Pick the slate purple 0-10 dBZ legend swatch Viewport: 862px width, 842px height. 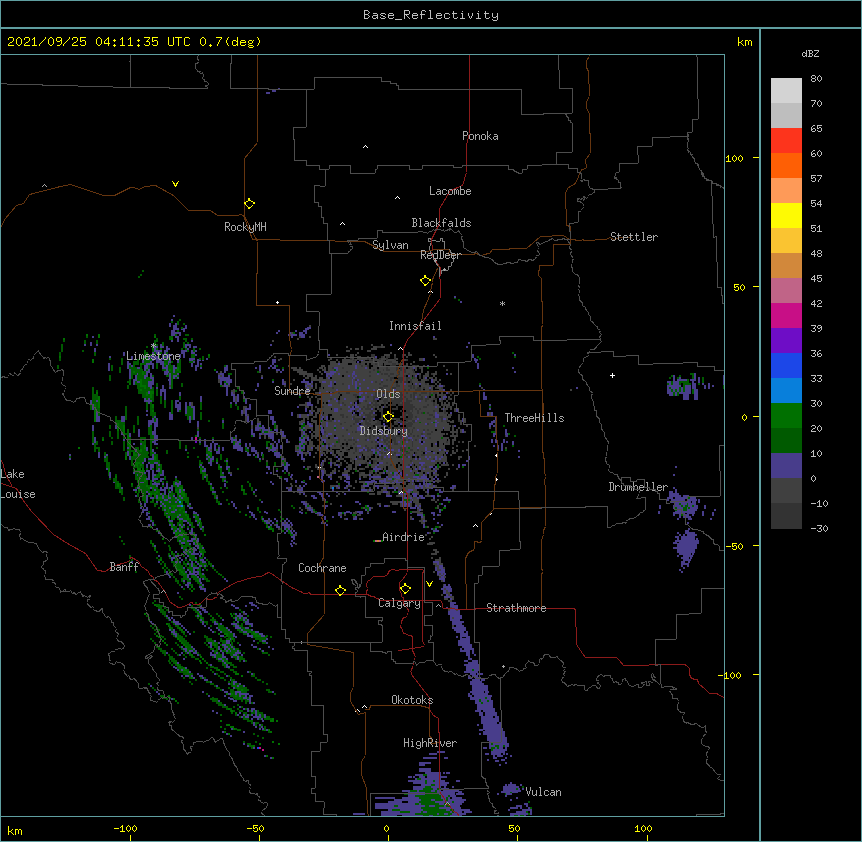coord(786,466)
